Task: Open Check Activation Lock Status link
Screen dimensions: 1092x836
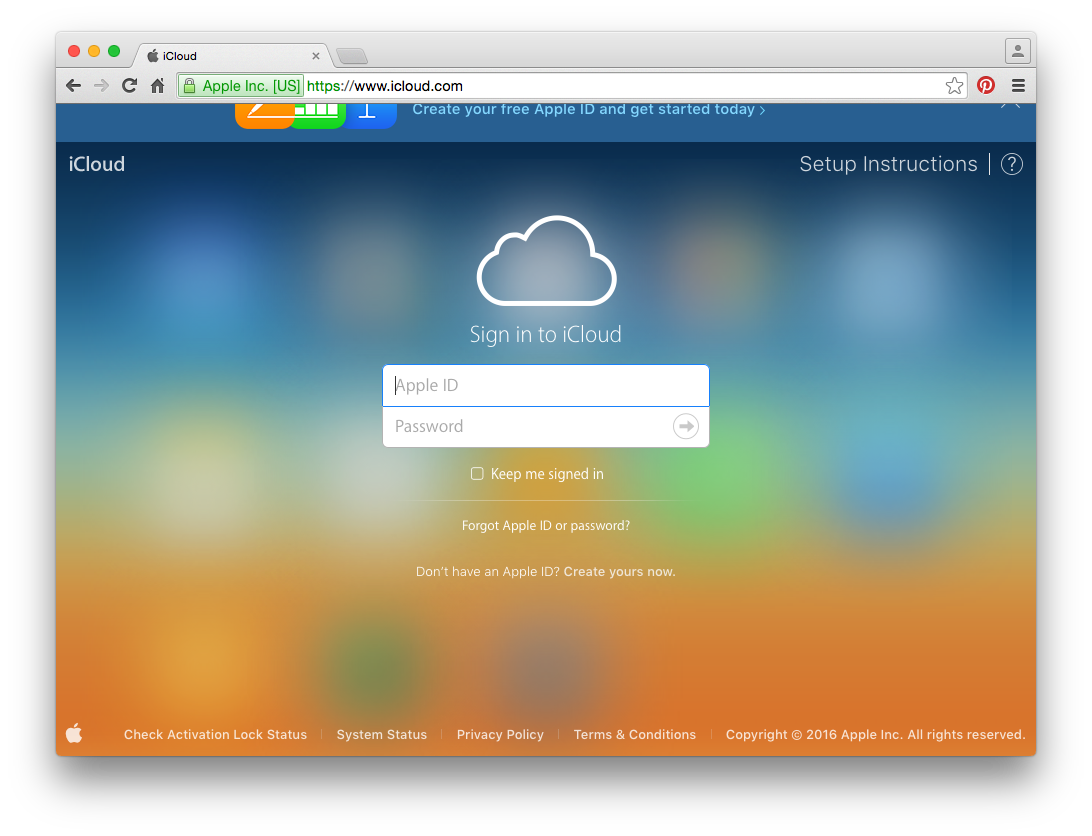Action: [x=215, y=734]
